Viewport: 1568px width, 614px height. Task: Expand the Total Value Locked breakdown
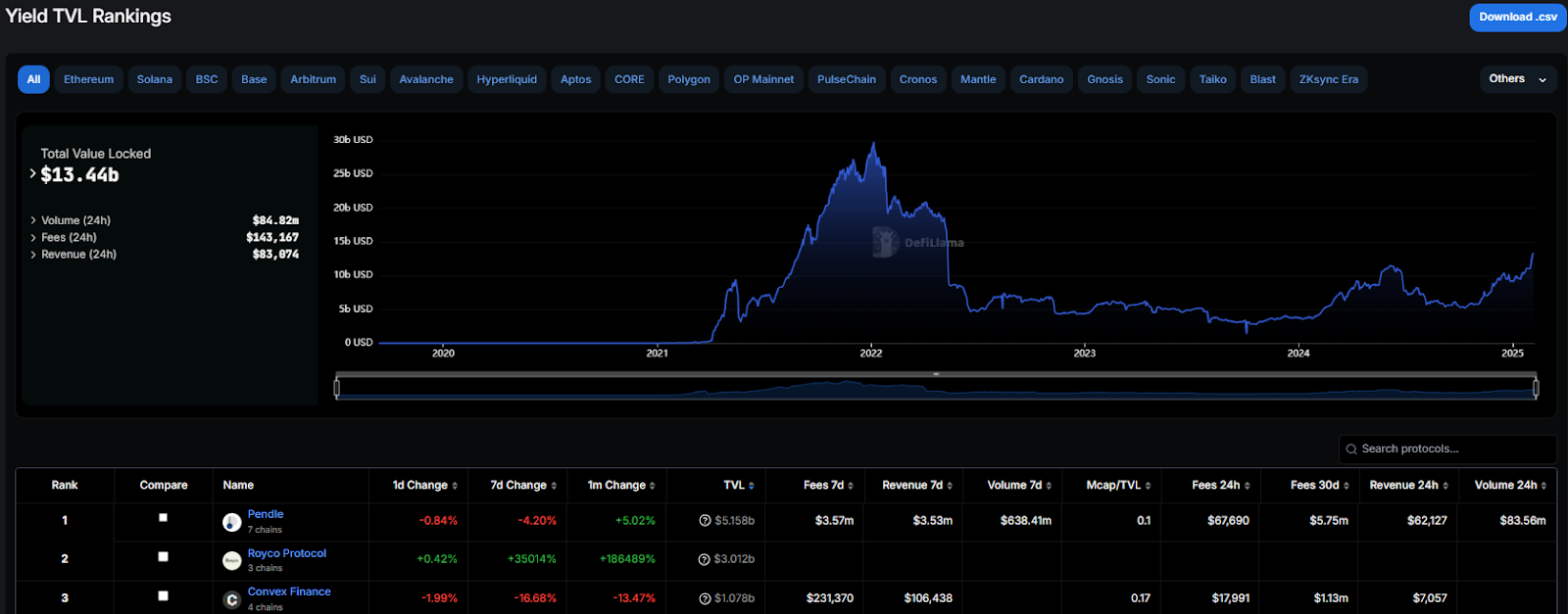(32, 174)
